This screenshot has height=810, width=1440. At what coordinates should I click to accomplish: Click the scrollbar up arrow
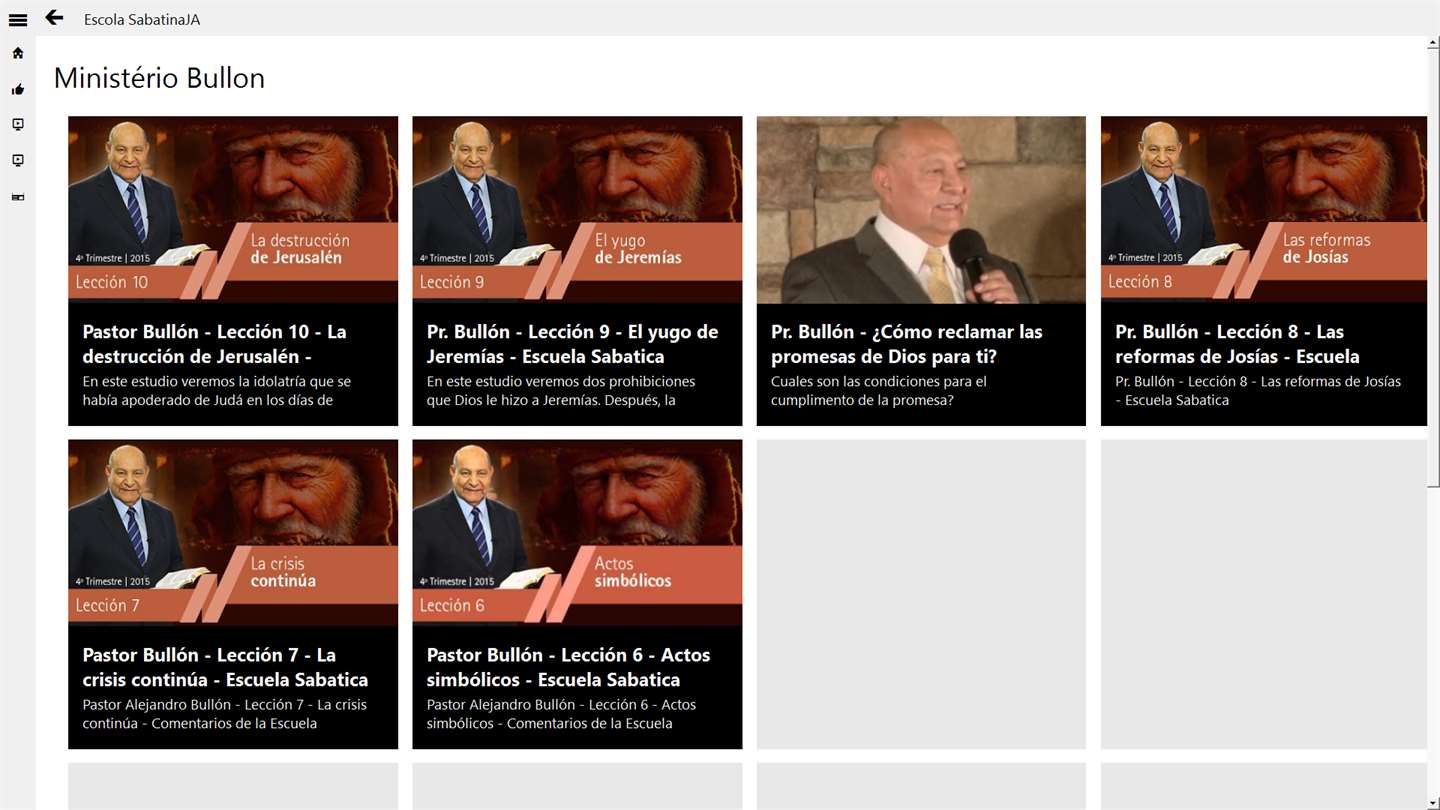[x=1434, y=43]
